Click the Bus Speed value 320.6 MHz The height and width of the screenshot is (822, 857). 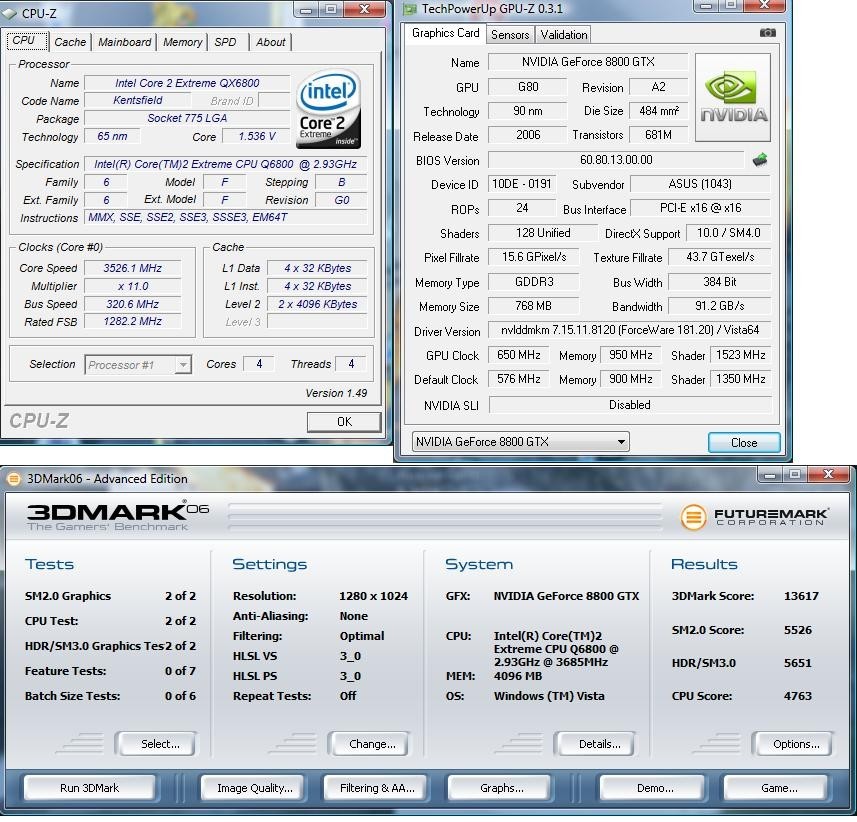(x=132, y=304)
